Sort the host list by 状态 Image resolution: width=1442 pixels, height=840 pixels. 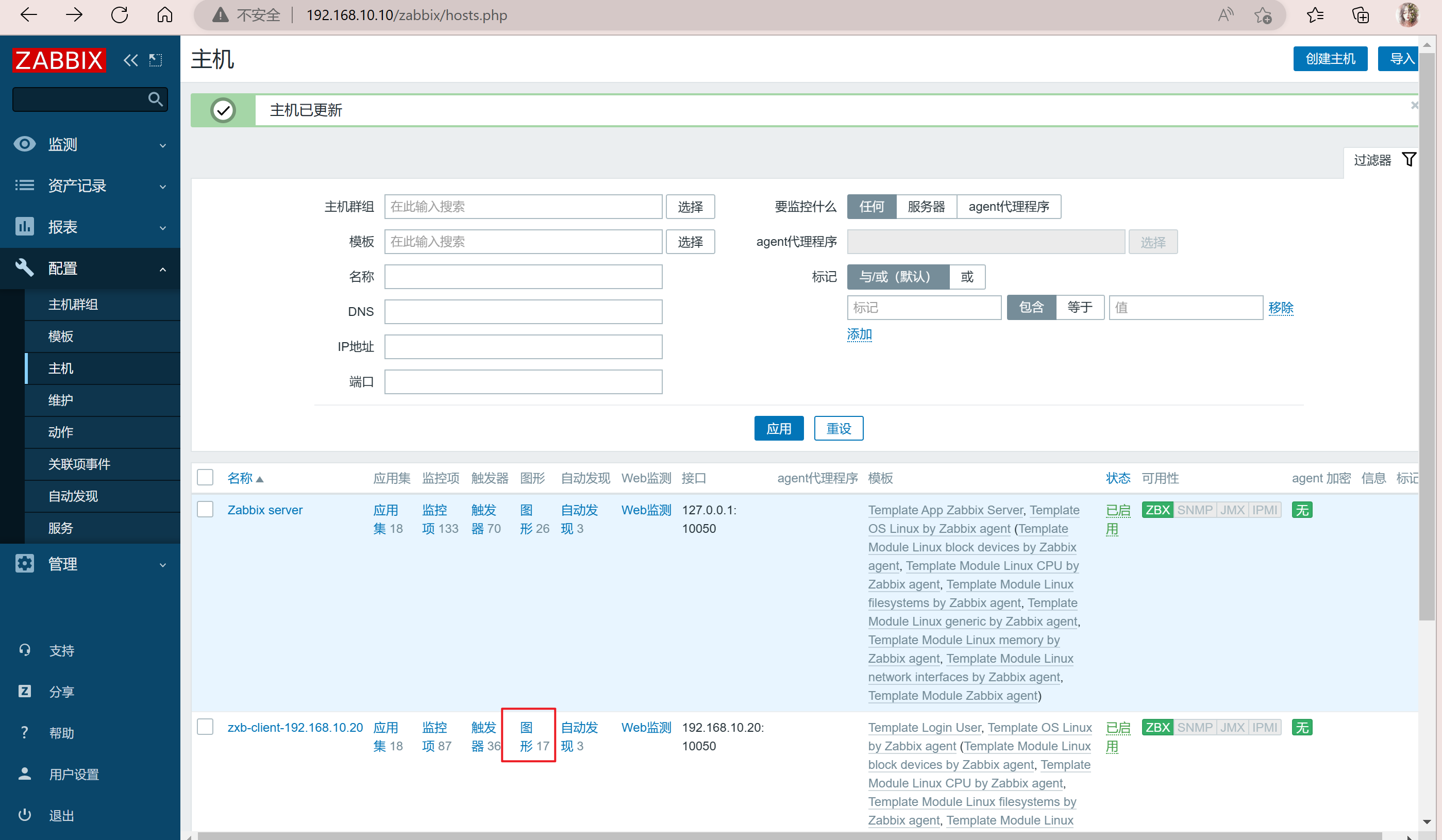click(x=1118, y=478)
